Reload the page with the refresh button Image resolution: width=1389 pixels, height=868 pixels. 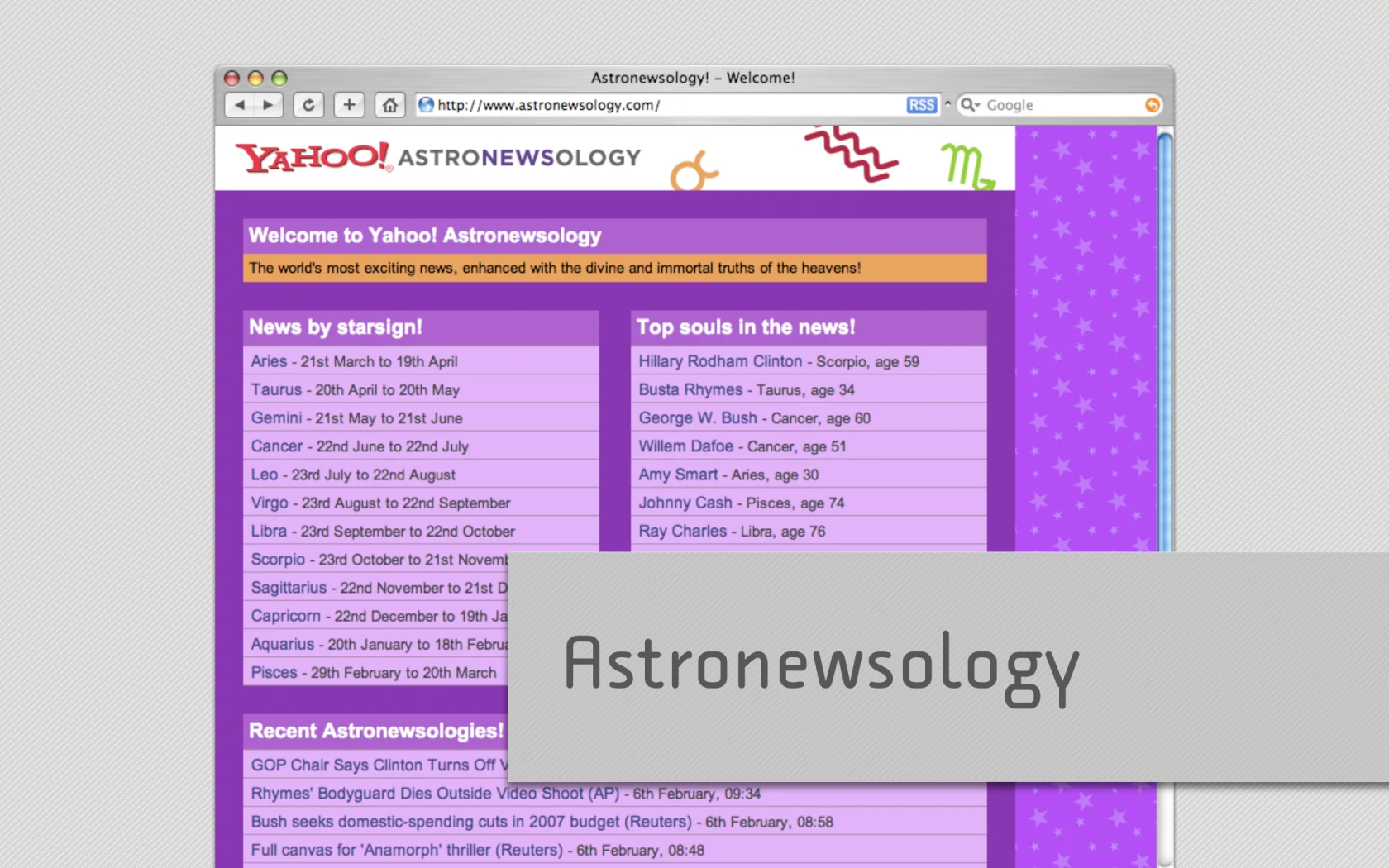click(308, 105)
